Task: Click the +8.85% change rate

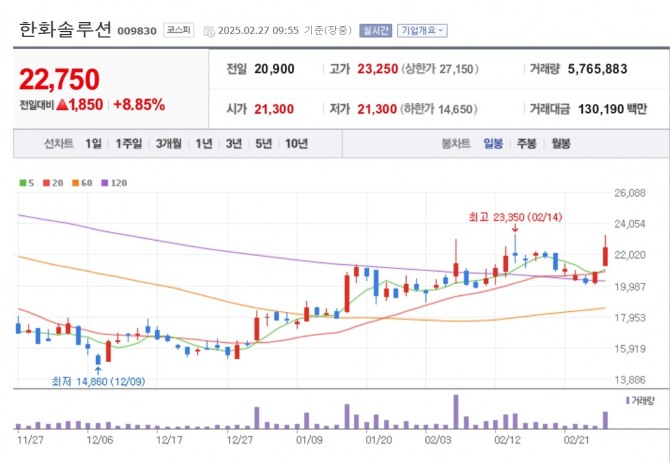Action: click(139, 104)
